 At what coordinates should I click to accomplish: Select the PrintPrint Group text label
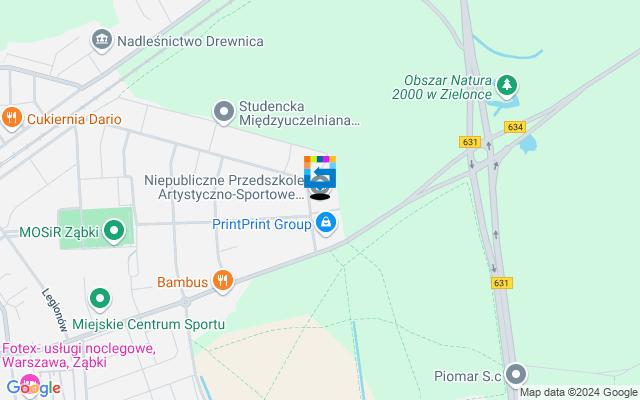(262, 224)
